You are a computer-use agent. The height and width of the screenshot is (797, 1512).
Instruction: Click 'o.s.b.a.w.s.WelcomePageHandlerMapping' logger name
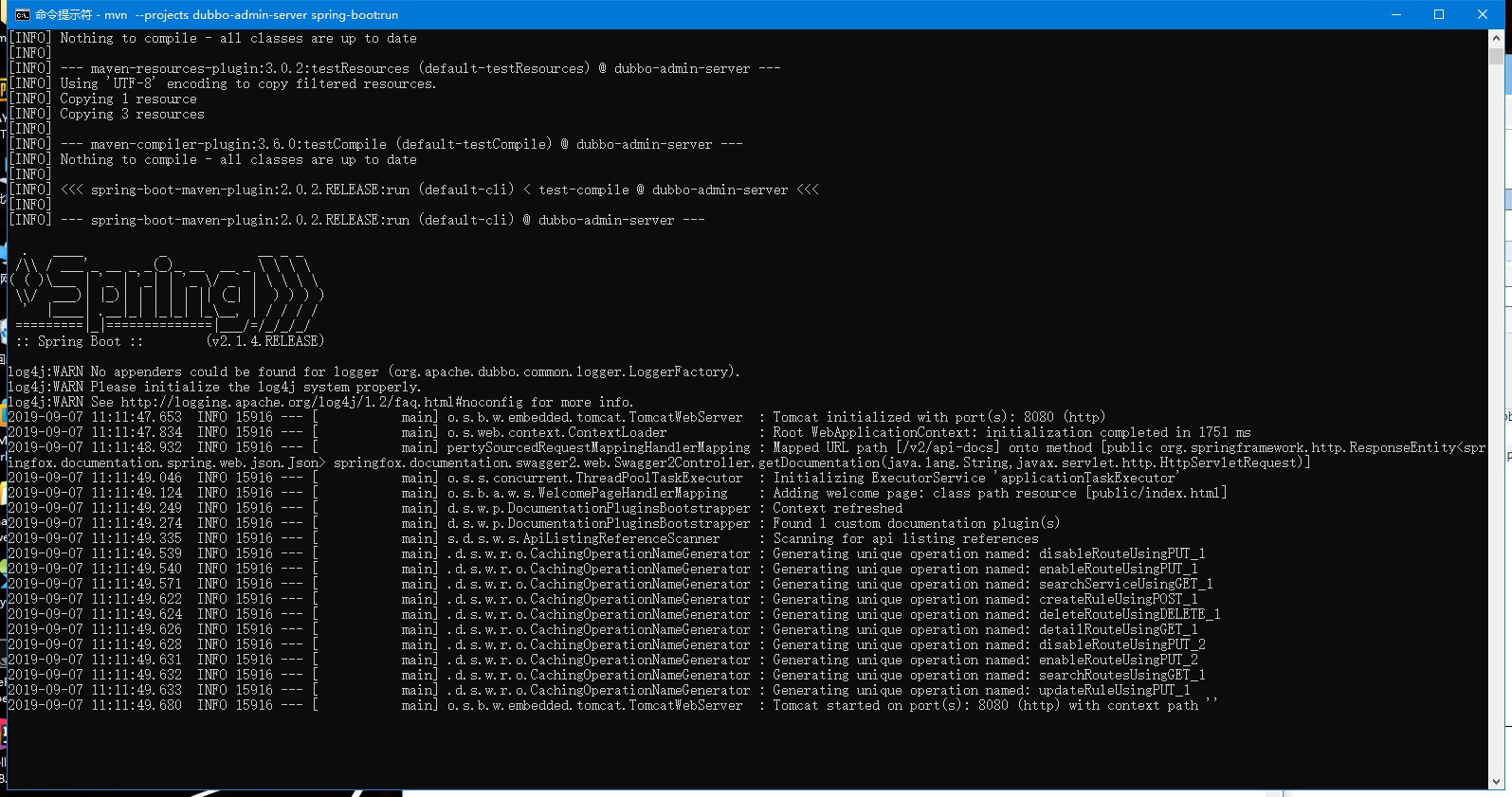pos(587,493)
